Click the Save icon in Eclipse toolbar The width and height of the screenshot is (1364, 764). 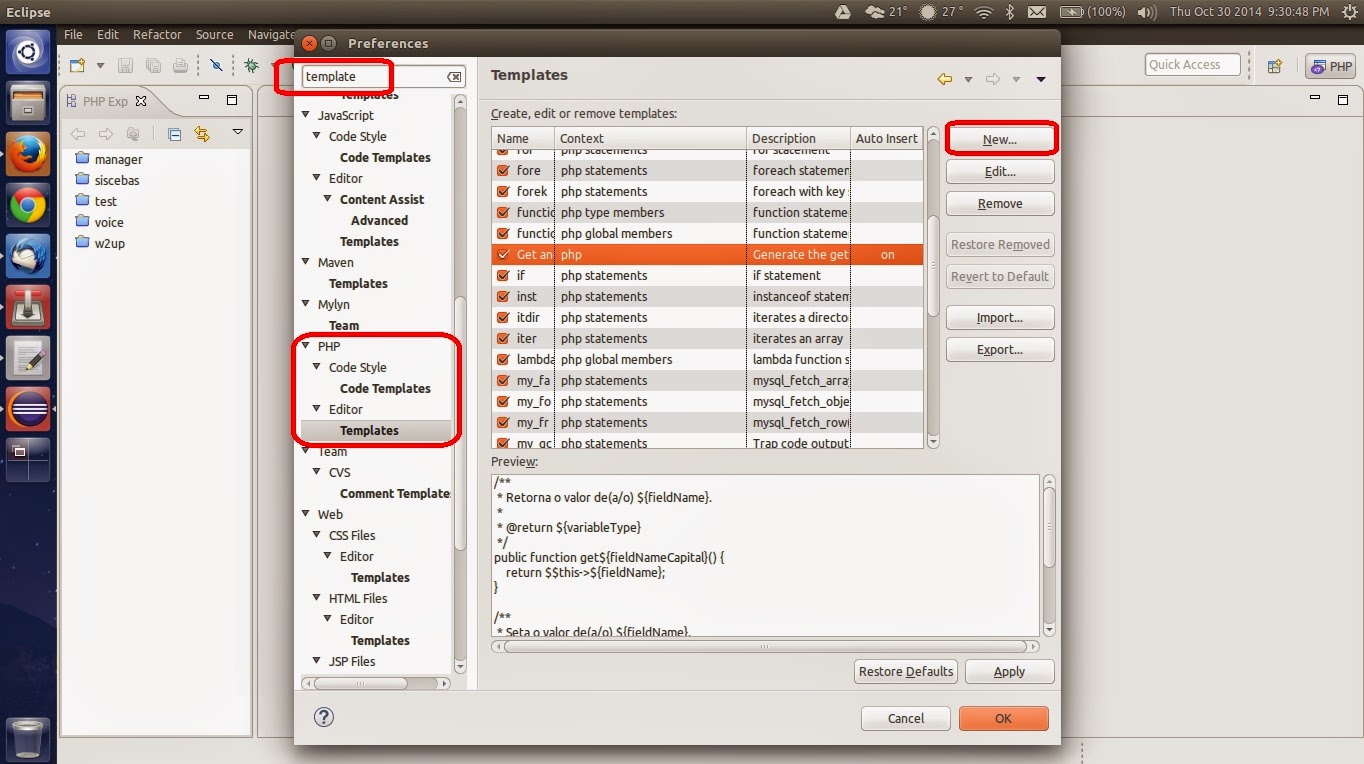click(x=126, y=65)
